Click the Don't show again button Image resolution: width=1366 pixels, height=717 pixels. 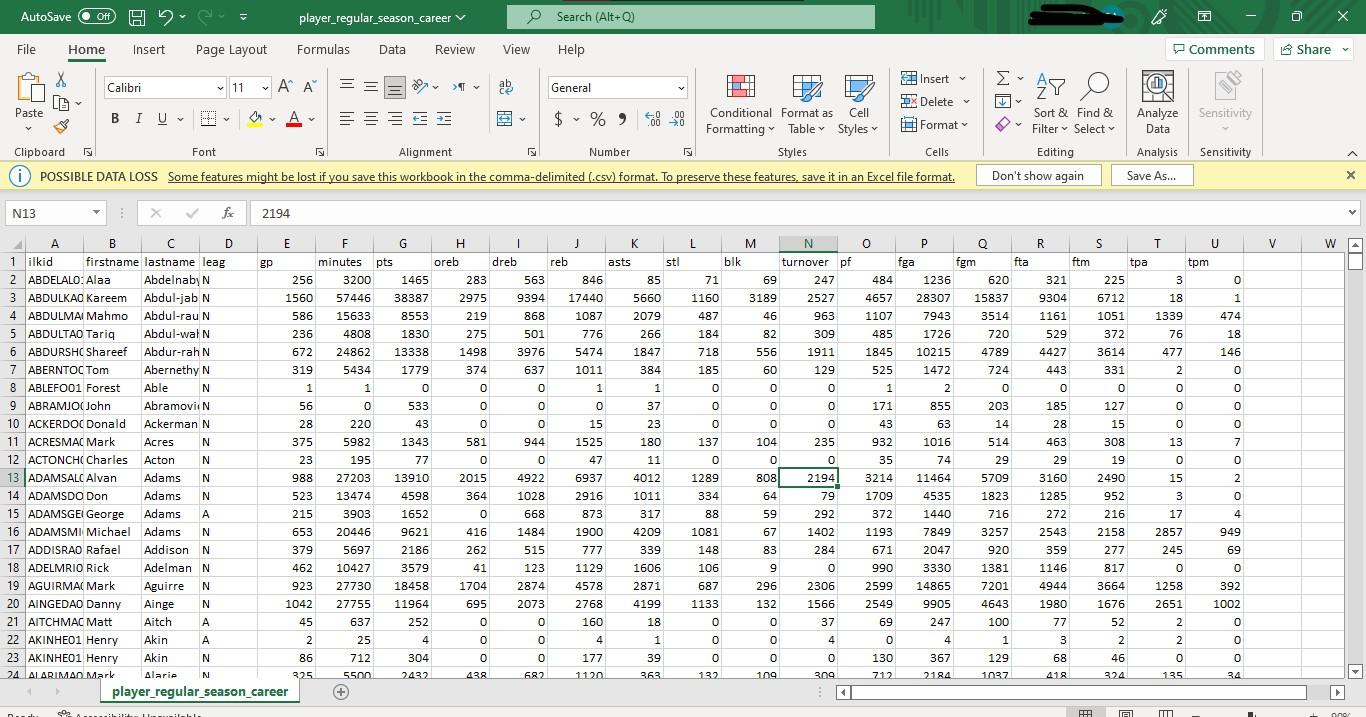pyautogui.click(x=1037, y=175)
